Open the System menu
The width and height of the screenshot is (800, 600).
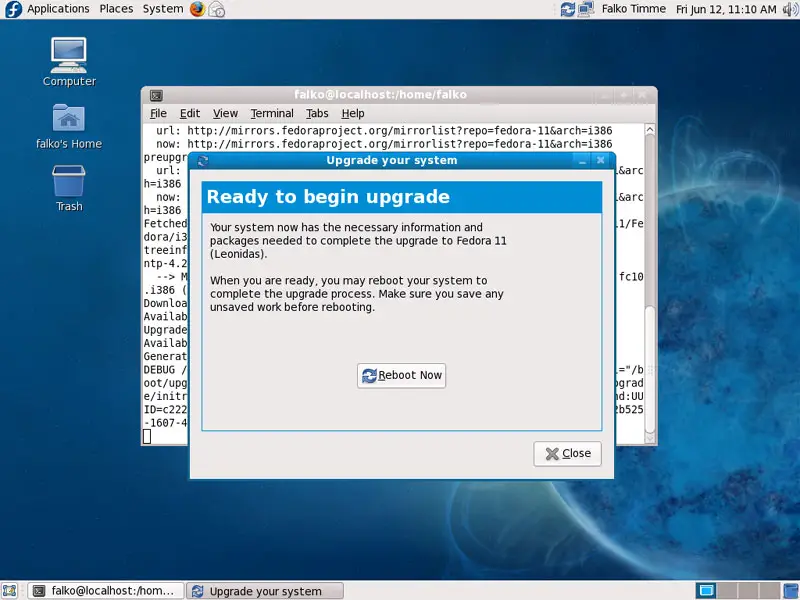[163, 9]
